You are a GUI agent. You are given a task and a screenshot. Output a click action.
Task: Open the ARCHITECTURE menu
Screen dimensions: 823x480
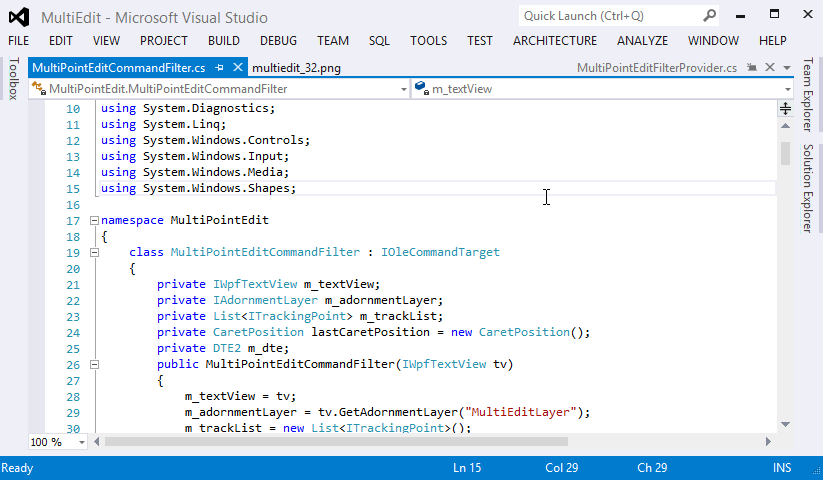coord(554,41)
